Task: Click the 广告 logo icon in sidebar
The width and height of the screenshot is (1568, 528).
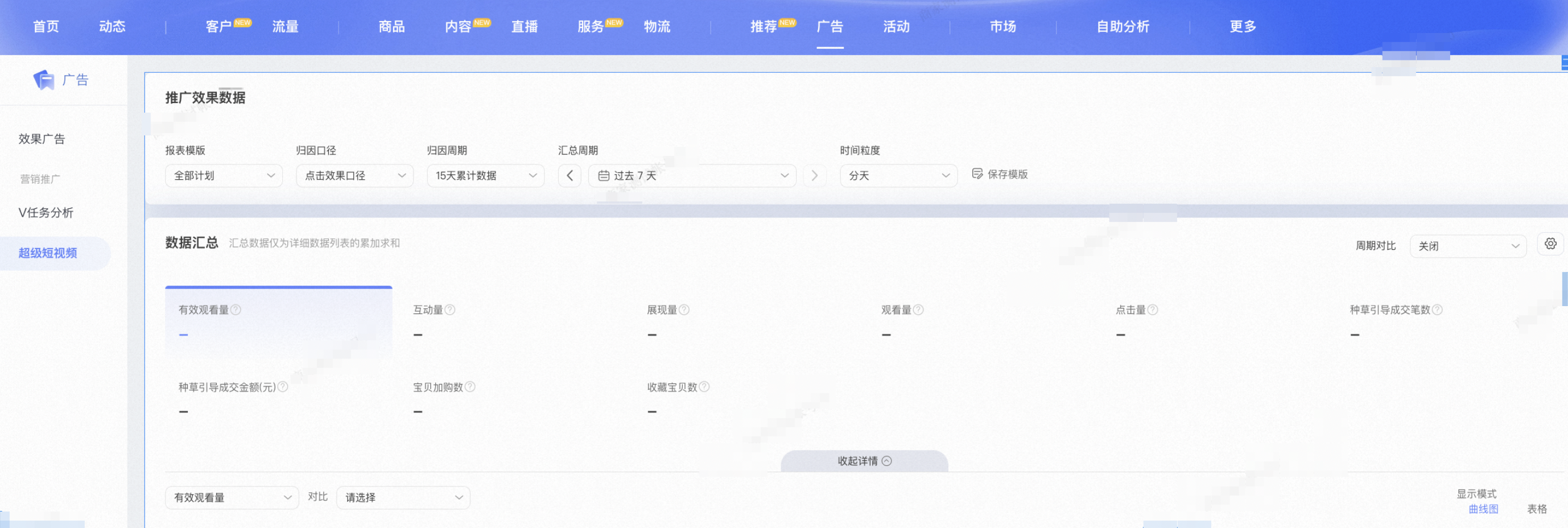Action: coord(44,80)
